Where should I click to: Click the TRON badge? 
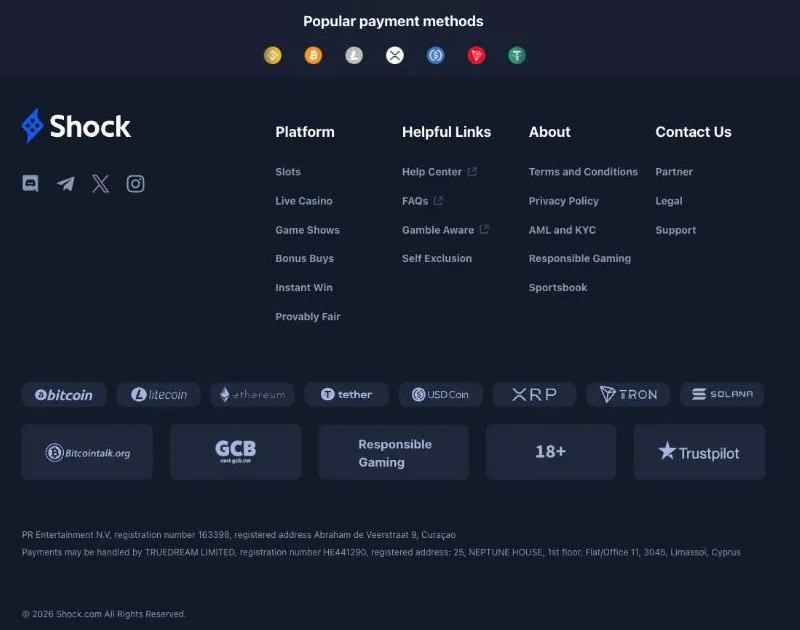(628, 394)
